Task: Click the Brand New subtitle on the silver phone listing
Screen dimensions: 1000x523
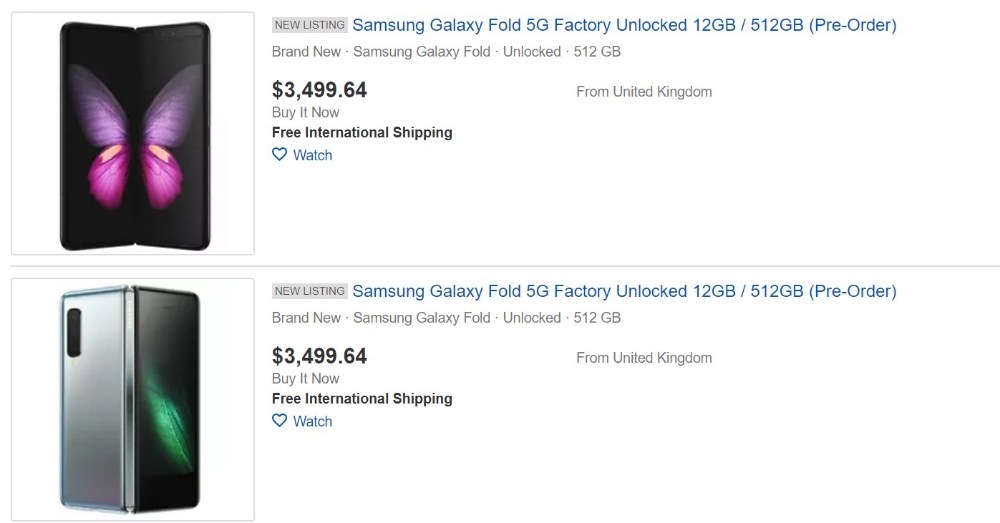Action: click(306, 317)
